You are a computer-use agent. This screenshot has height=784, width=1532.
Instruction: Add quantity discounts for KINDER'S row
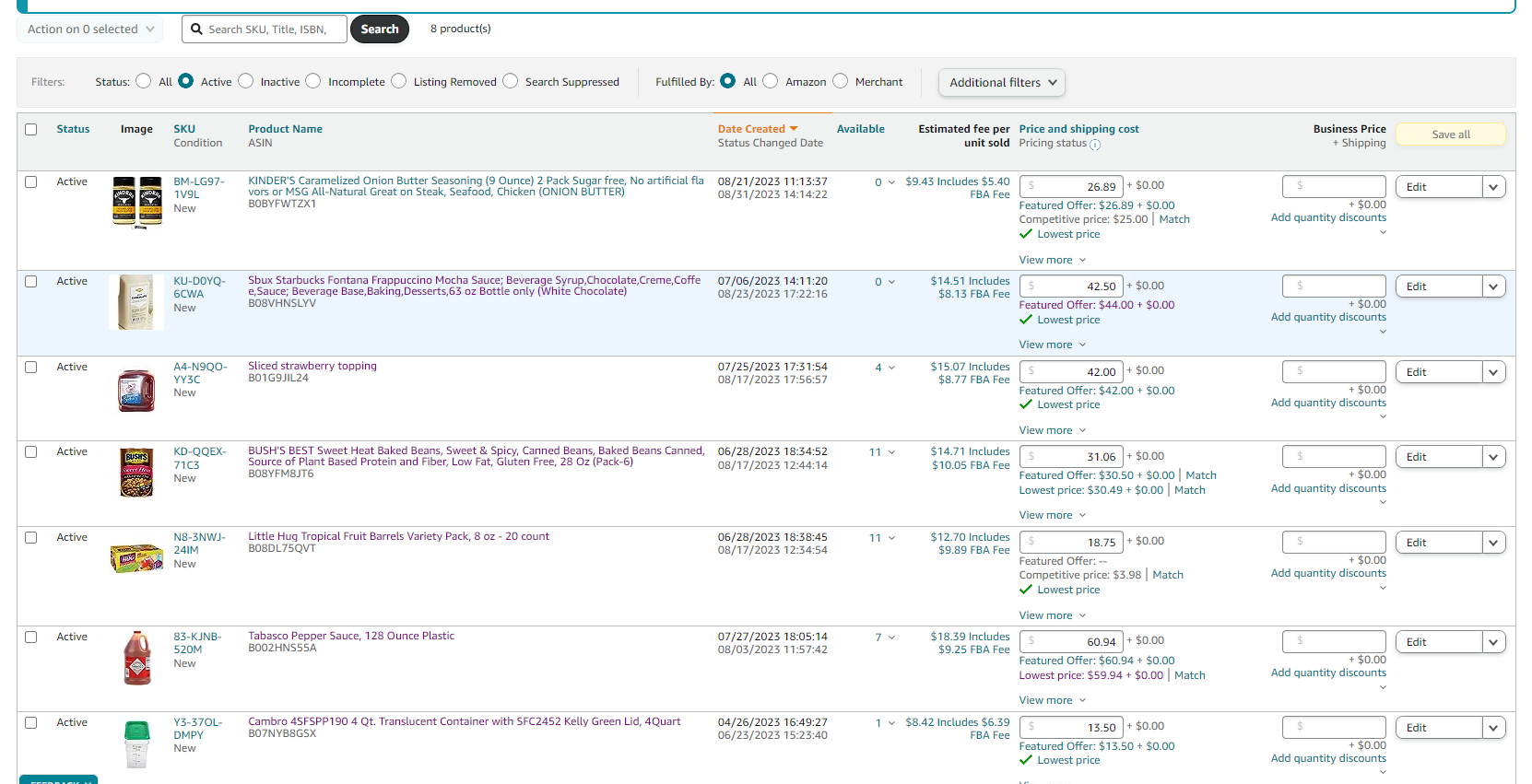(1328, 217)
